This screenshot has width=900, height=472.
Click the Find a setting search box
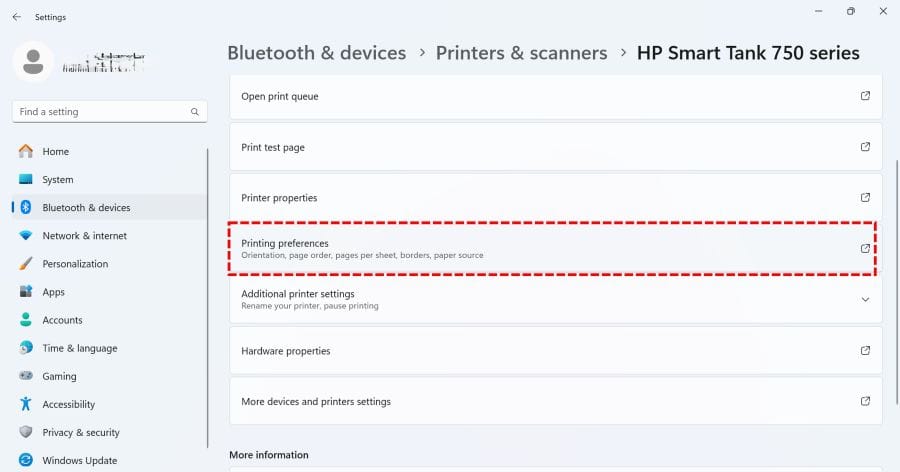[100, 112]
